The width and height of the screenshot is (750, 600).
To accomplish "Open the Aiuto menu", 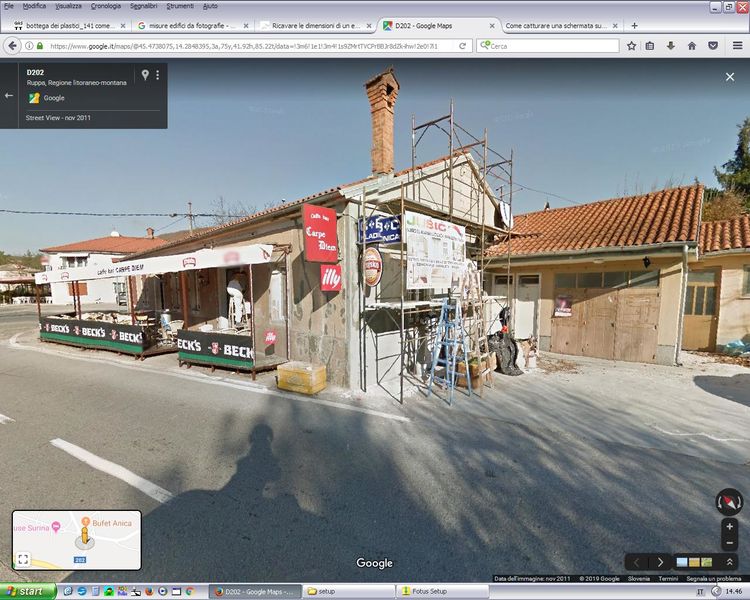I will coord(210,6).
